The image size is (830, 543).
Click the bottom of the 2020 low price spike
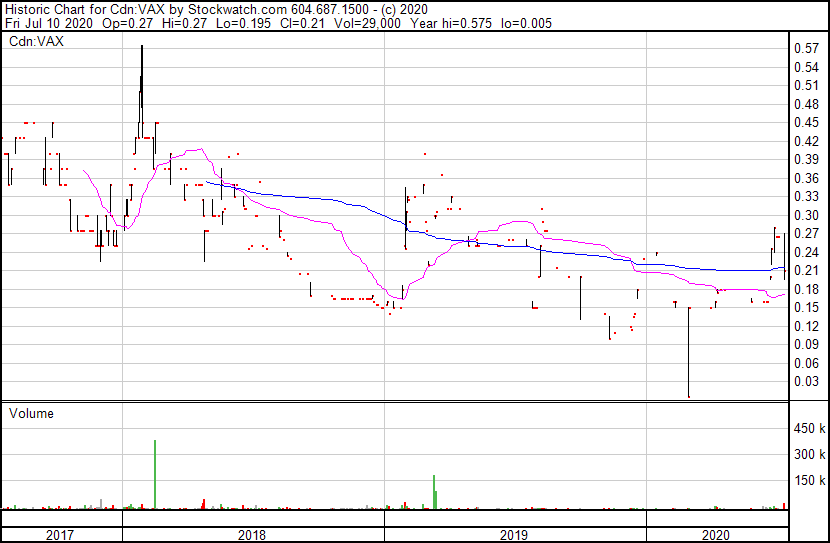[x=689, y=395]
